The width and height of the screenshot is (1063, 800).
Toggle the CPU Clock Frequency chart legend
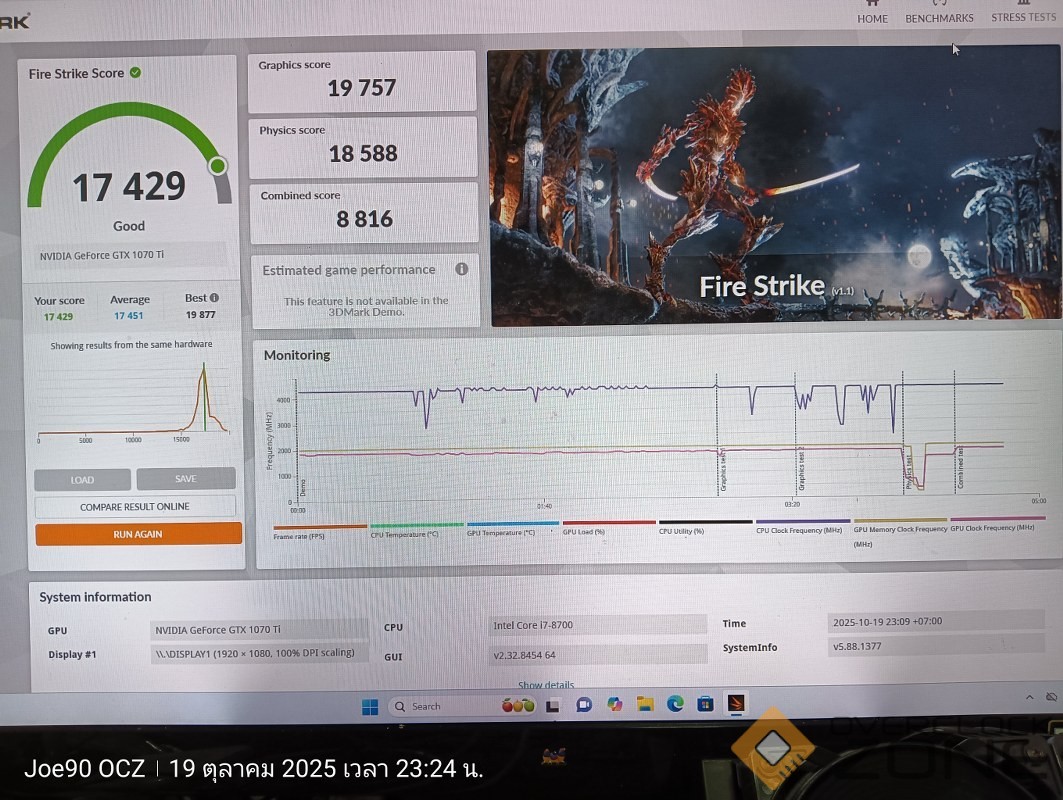(802, 526)
